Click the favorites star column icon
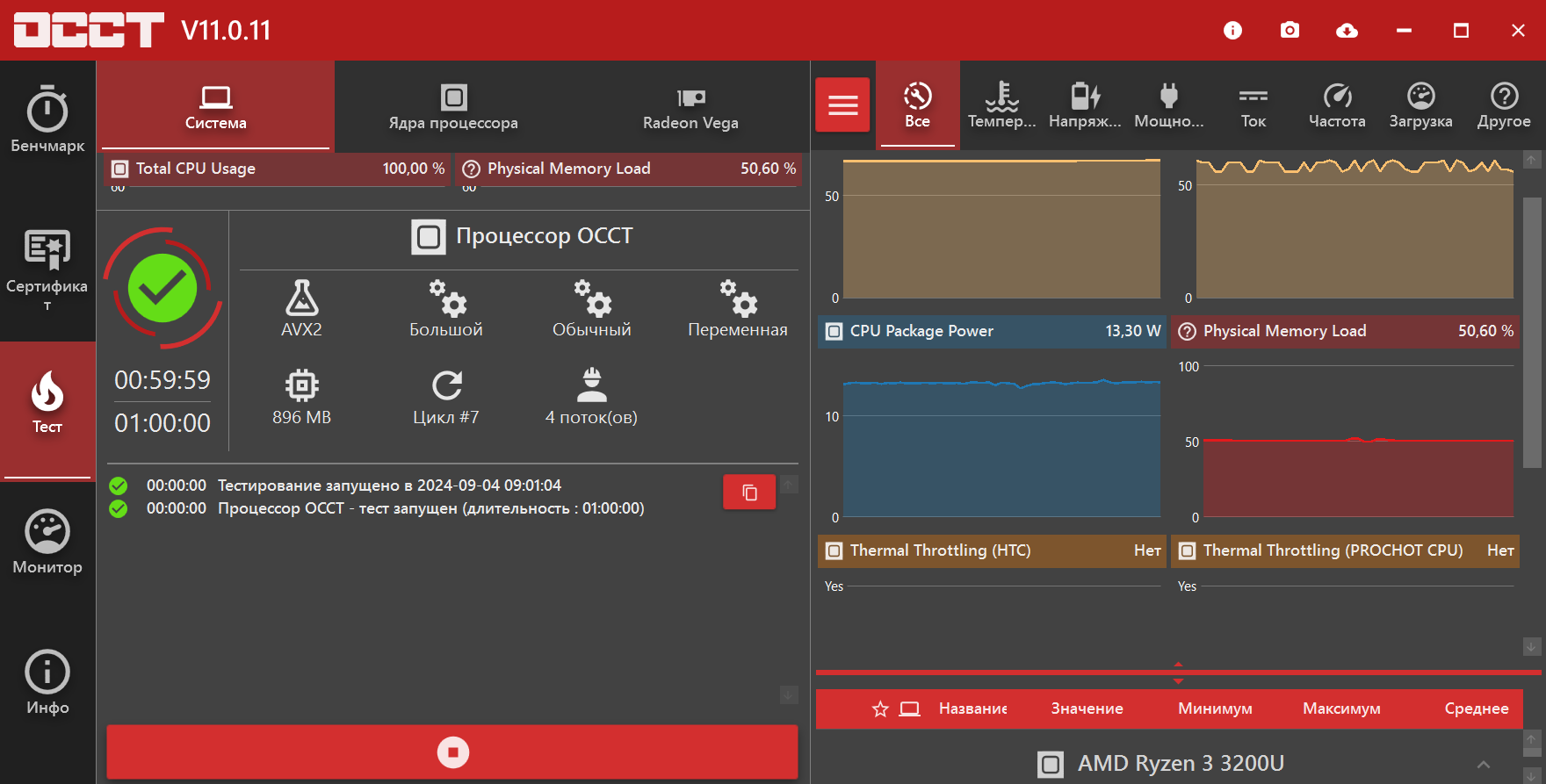The height and width of the screenshot is (784, 1546). click(880, 708)
